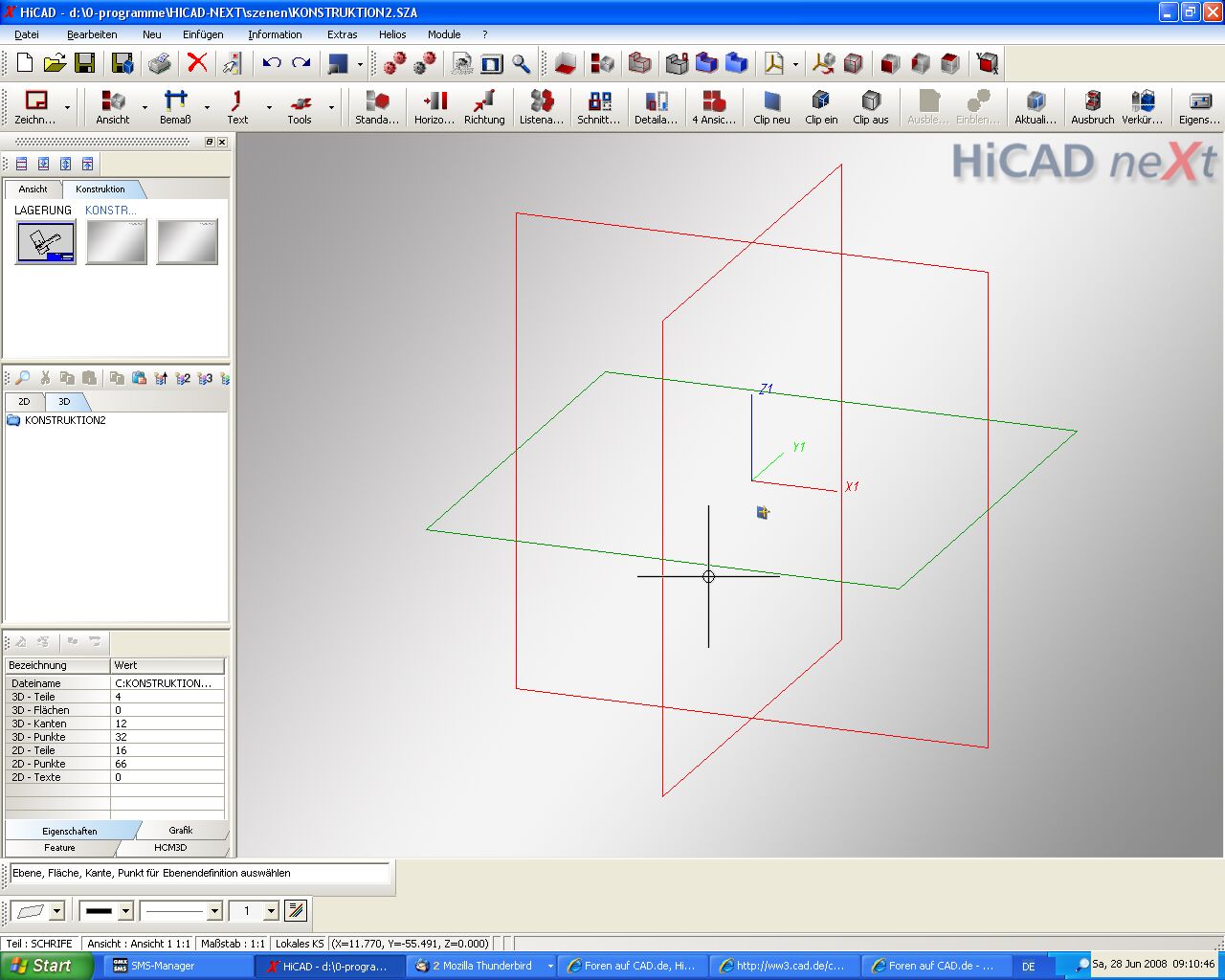The height and width of the screenshot is (980, 1225).
Task: Open the Tools toolbar button
Action: (300, 107)
